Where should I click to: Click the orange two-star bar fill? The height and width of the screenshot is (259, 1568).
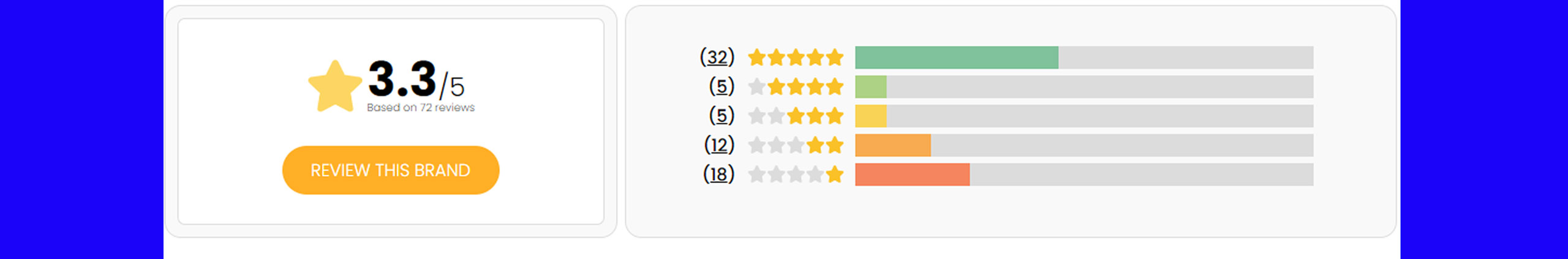893,145
